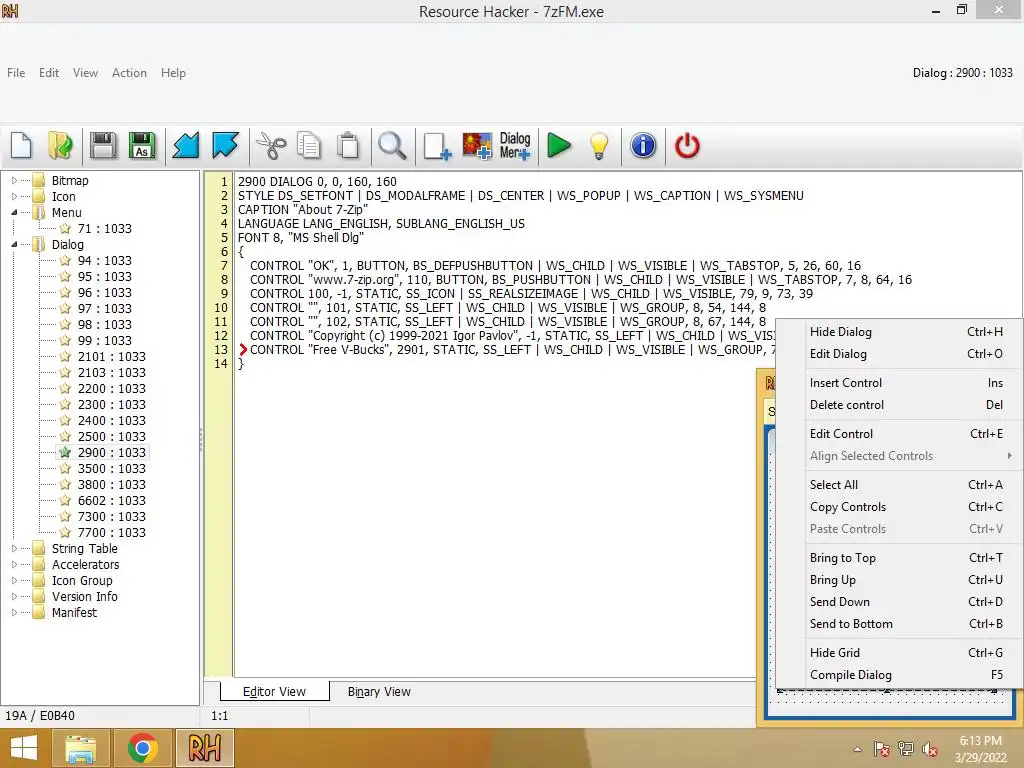The image size is (1024, 768).
Task: Save file using the floppy disk icon
Action: (x=103, y=145)
